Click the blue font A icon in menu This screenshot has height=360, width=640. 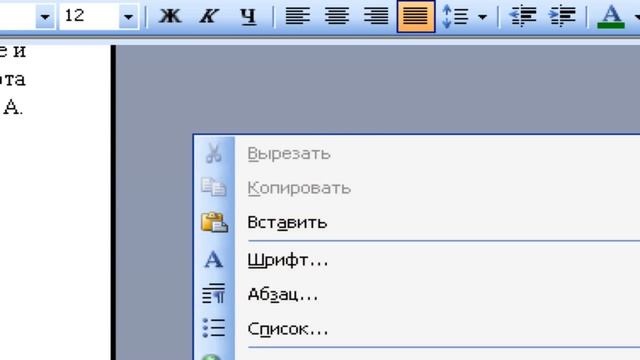pos(214,260)
